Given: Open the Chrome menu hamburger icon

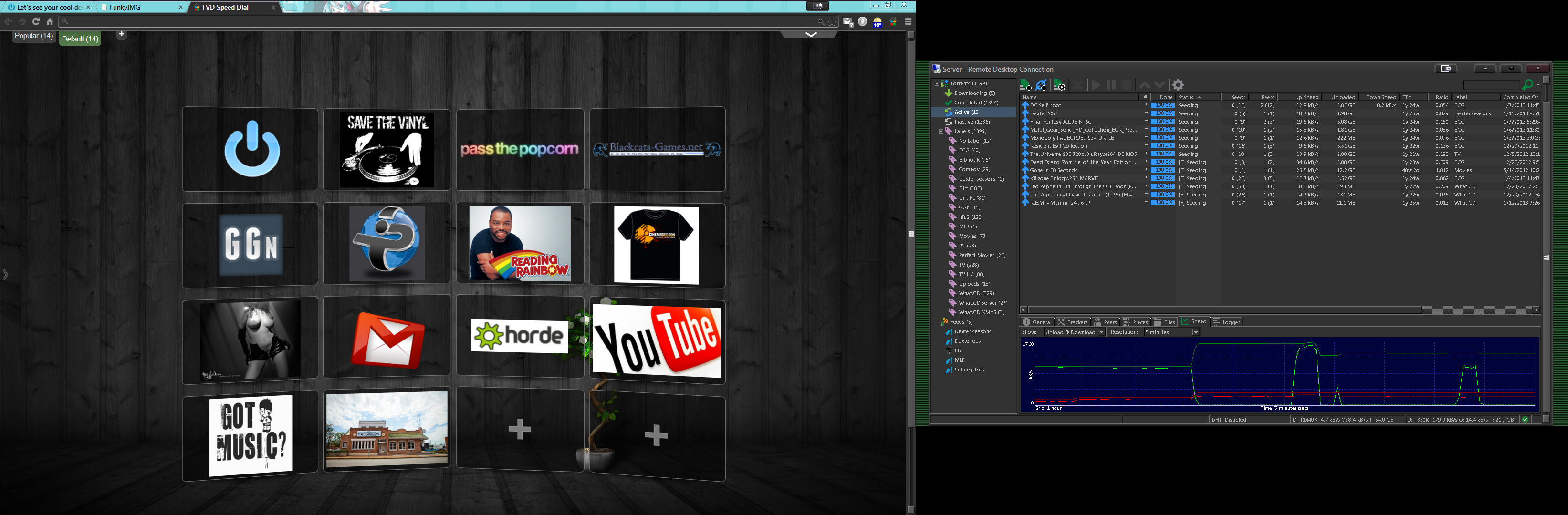Looking at the screenshot, I should click(x=908, y=21).
